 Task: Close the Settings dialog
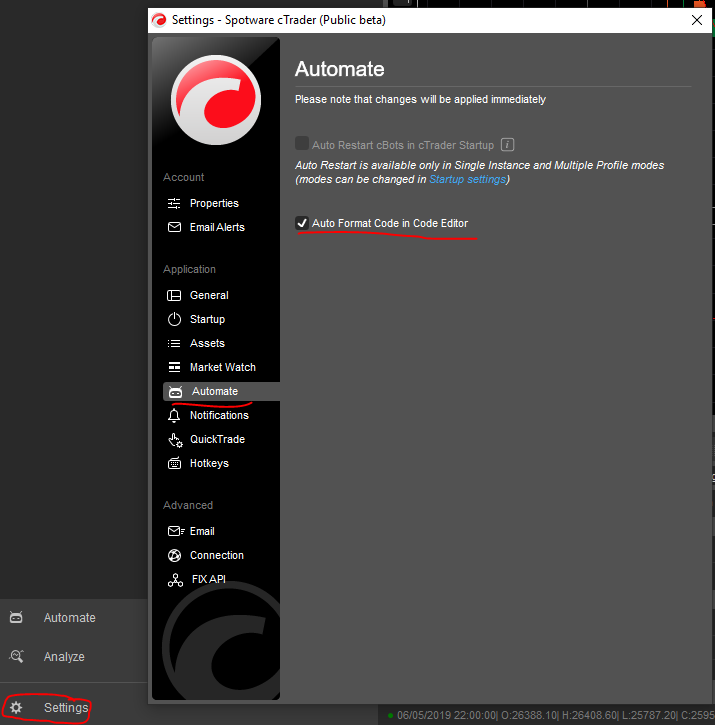pyautogui.click(x=697, y=20)
